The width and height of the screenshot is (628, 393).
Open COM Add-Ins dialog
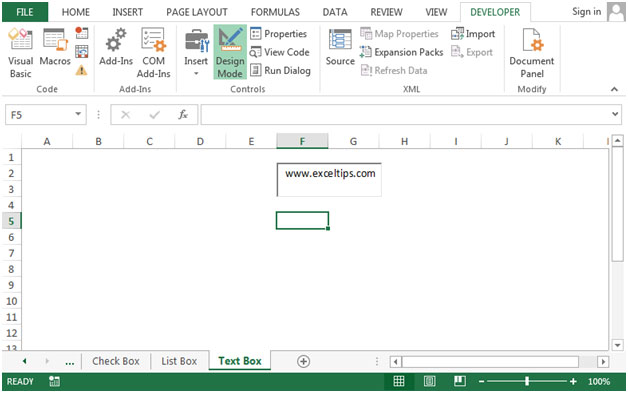[153, 53]
